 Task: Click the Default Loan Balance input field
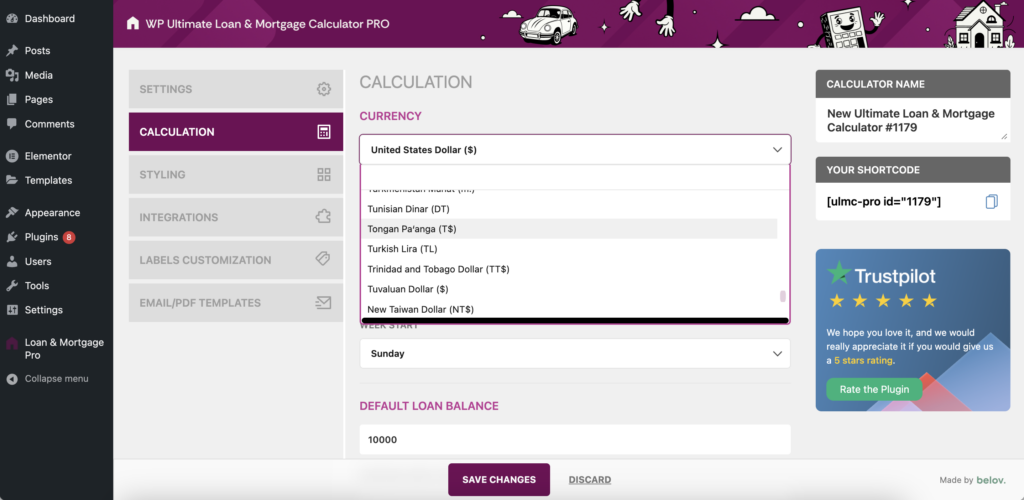574,439
